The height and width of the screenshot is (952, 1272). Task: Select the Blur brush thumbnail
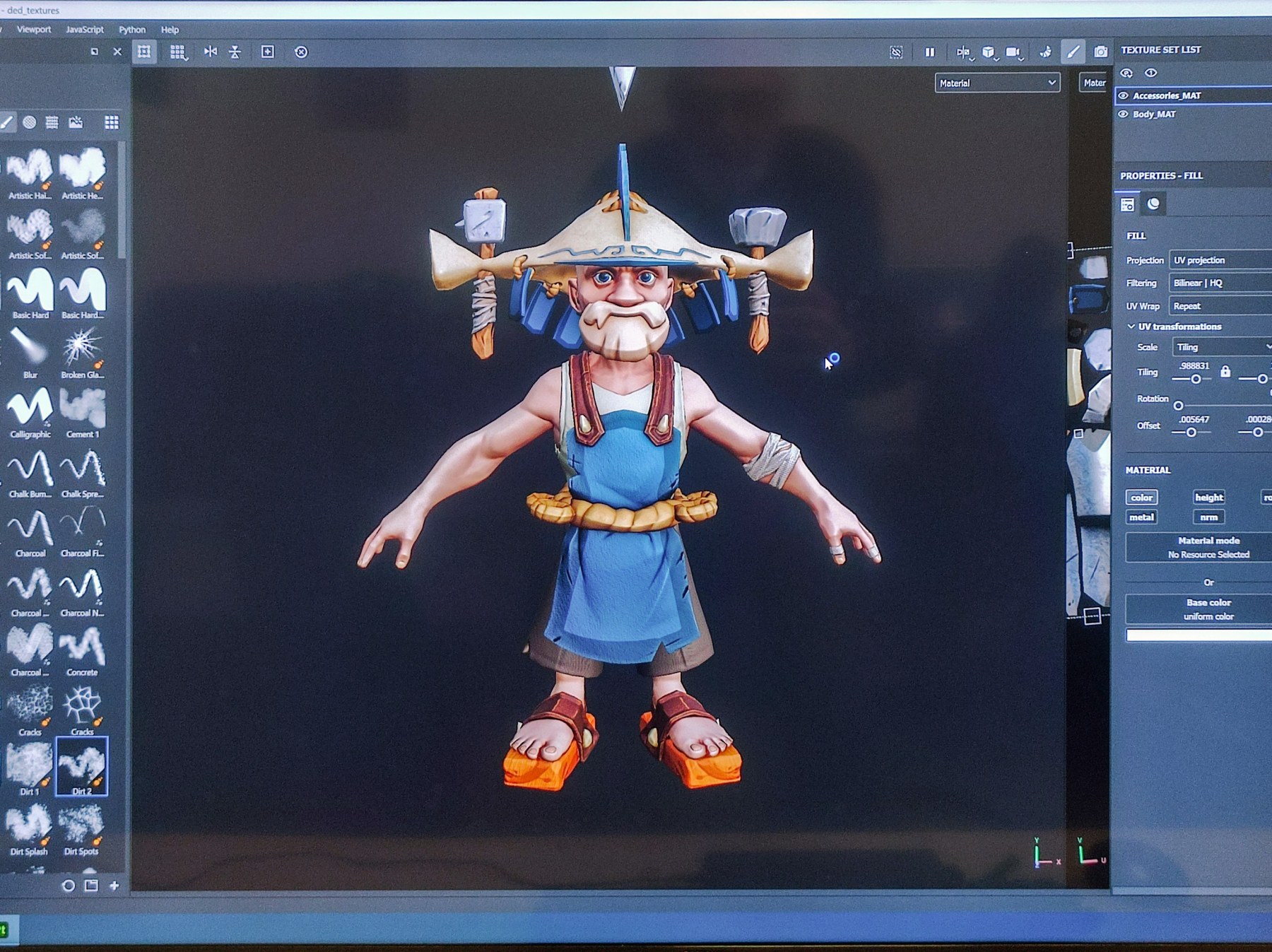(x=30, y=353)
